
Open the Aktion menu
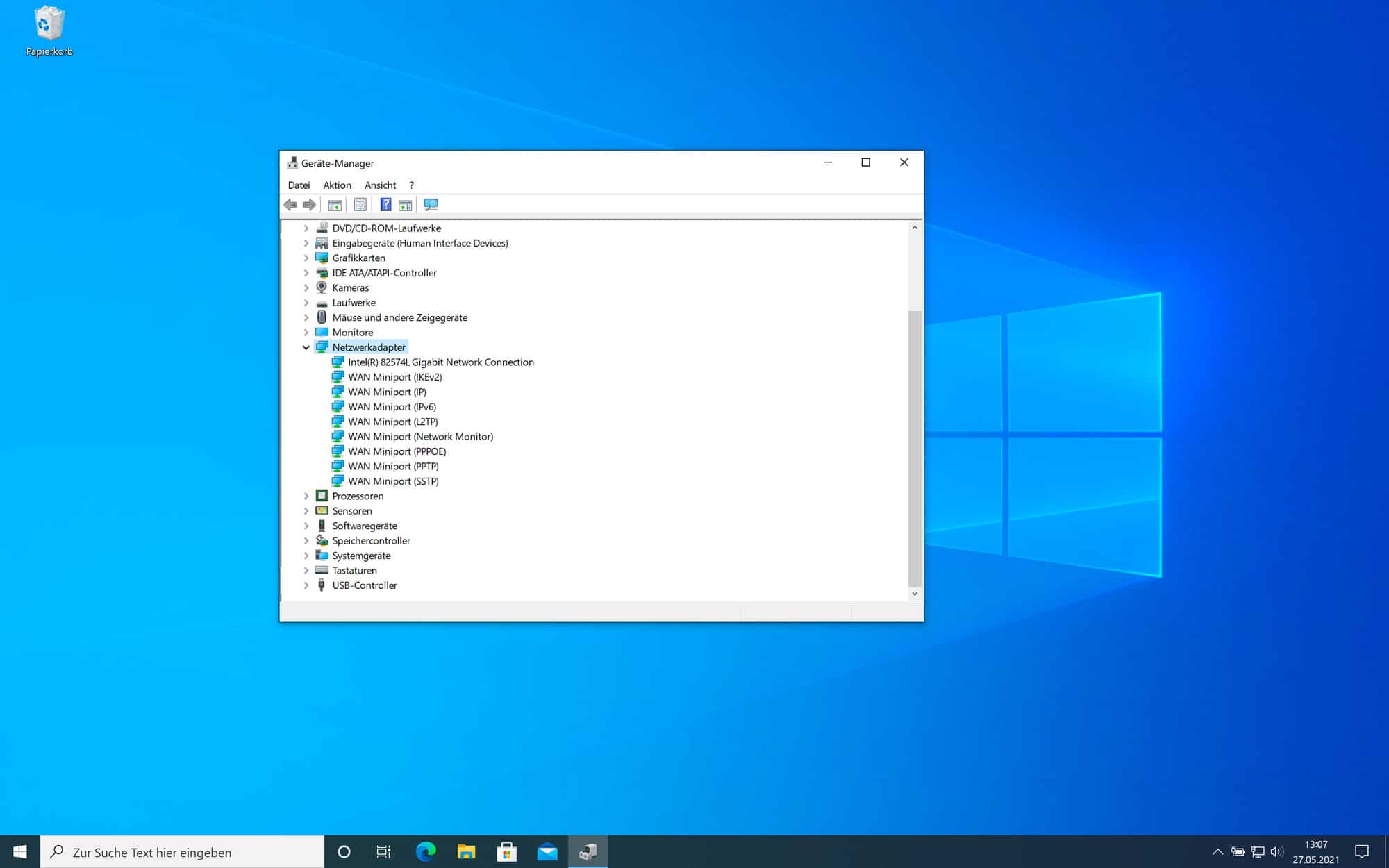coord(337,185)
